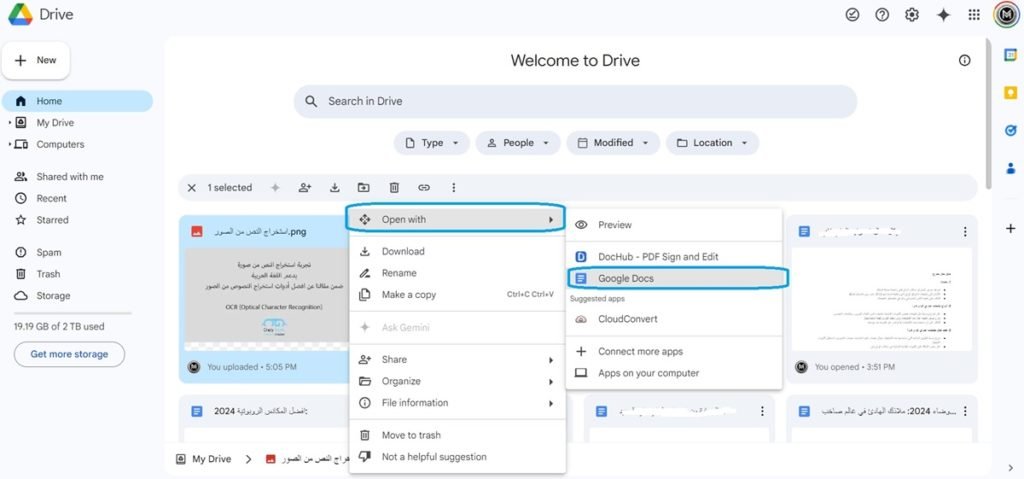
Task: Open the Google account avatar
Action: pyautogui.click(x=1006, y=14)
